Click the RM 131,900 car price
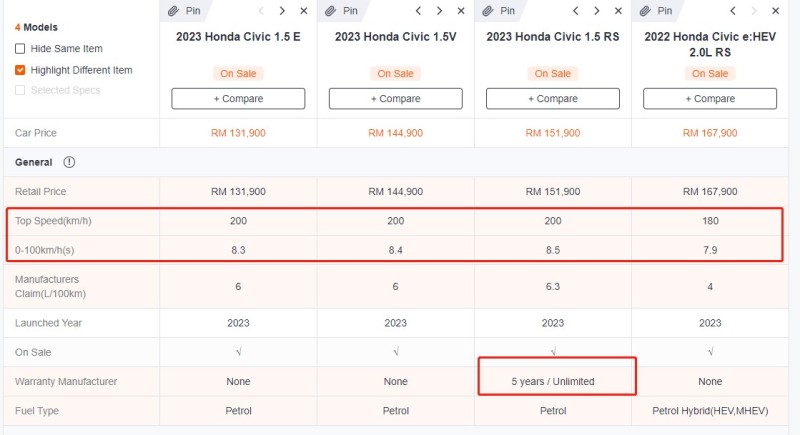 click(x=238, y=133)
